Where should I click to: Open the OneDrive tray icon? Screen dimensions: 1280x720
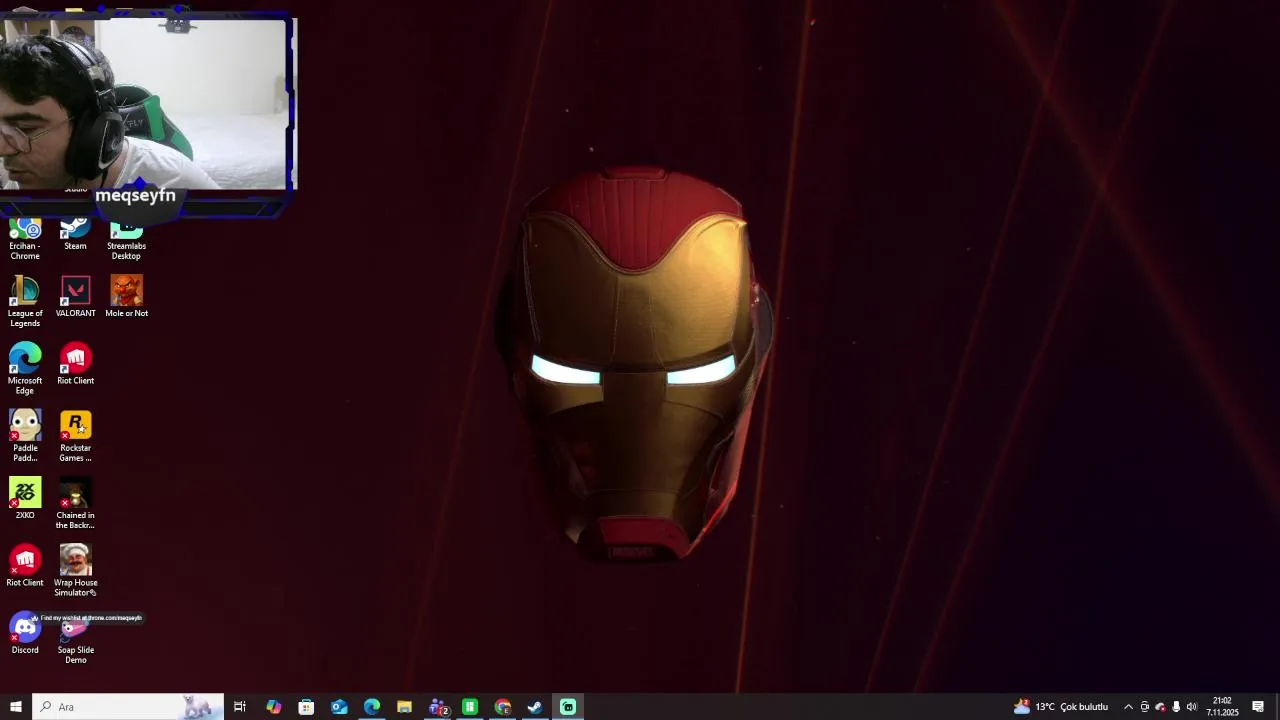click(1160, 707)
